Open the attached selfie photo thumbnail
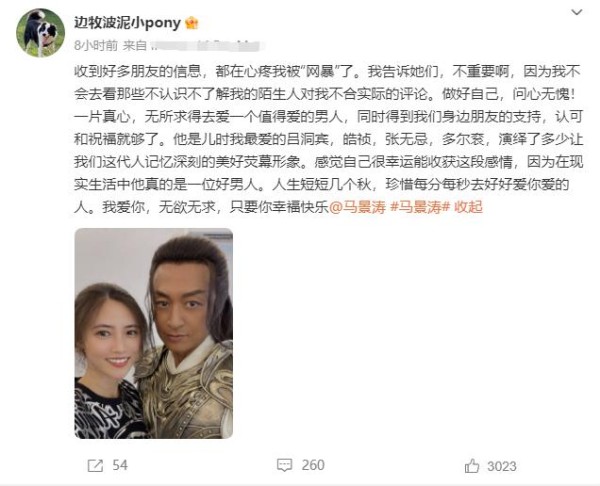The width and height of the screenshot is (600, 486). point(153,333)
